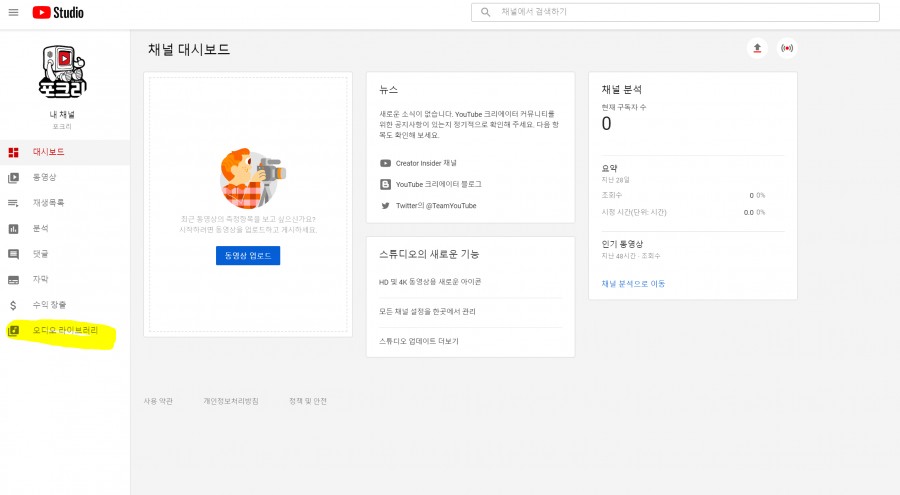
Task: Click the 분석 chart icon
Action: click(13, 229)
